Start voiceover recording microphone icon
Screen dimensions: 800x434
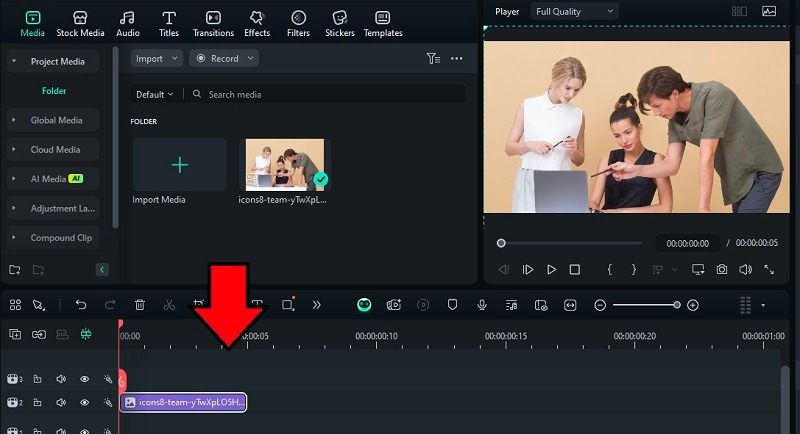[481, 305]
